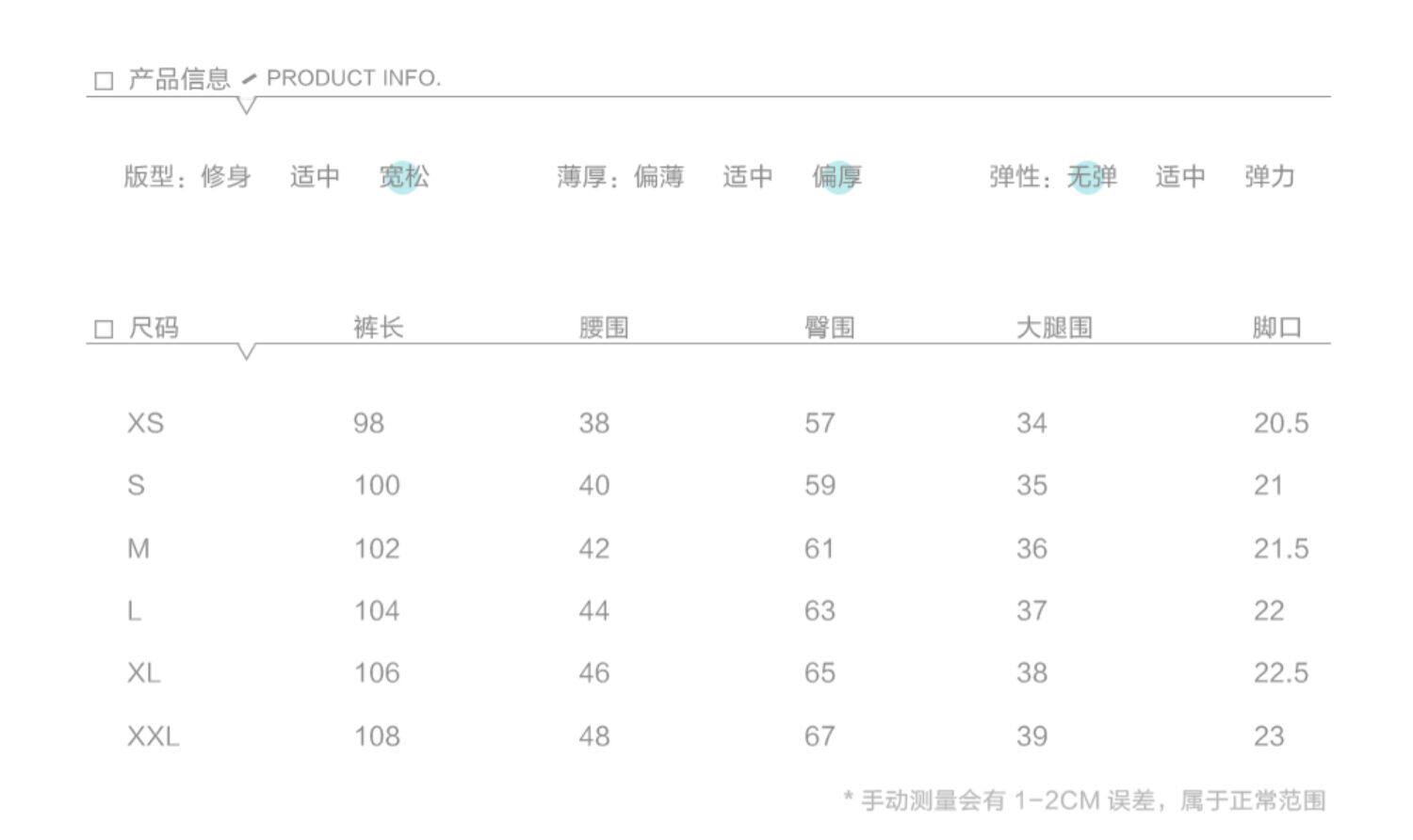Click the manual measurement error footnote
Image resolution: width=1413 pixels, height=840 pixels.
1084,800
